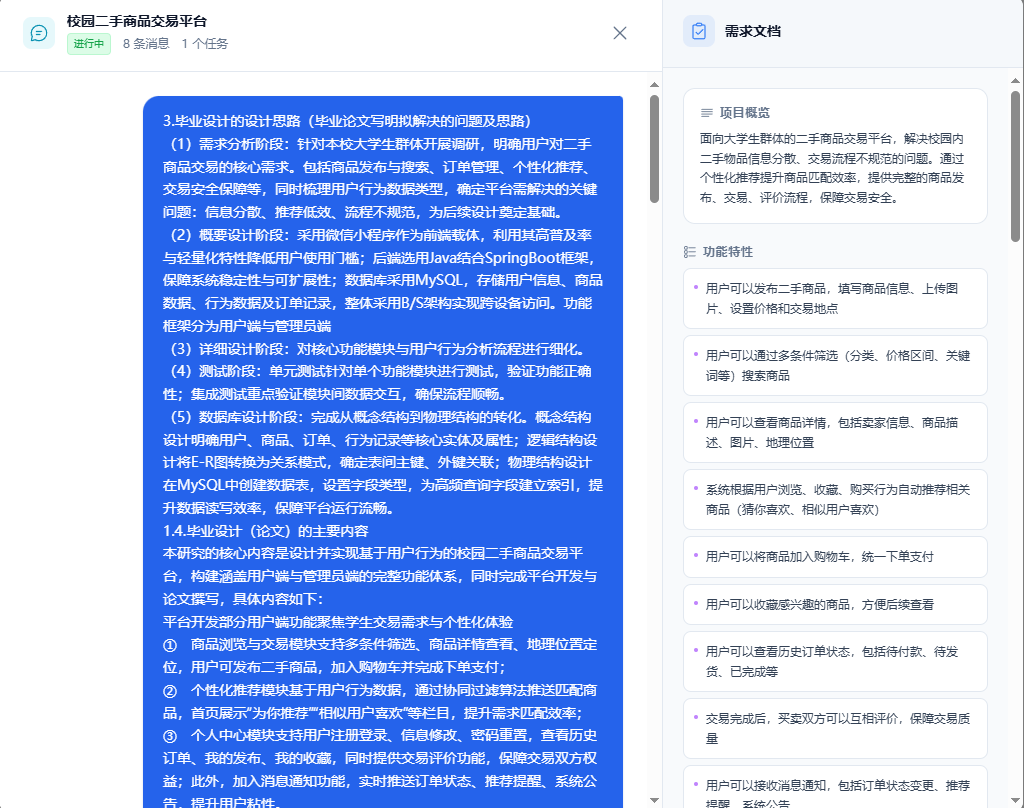Select the feature card 用户可以发布二手商品

(x=835, y=299)
